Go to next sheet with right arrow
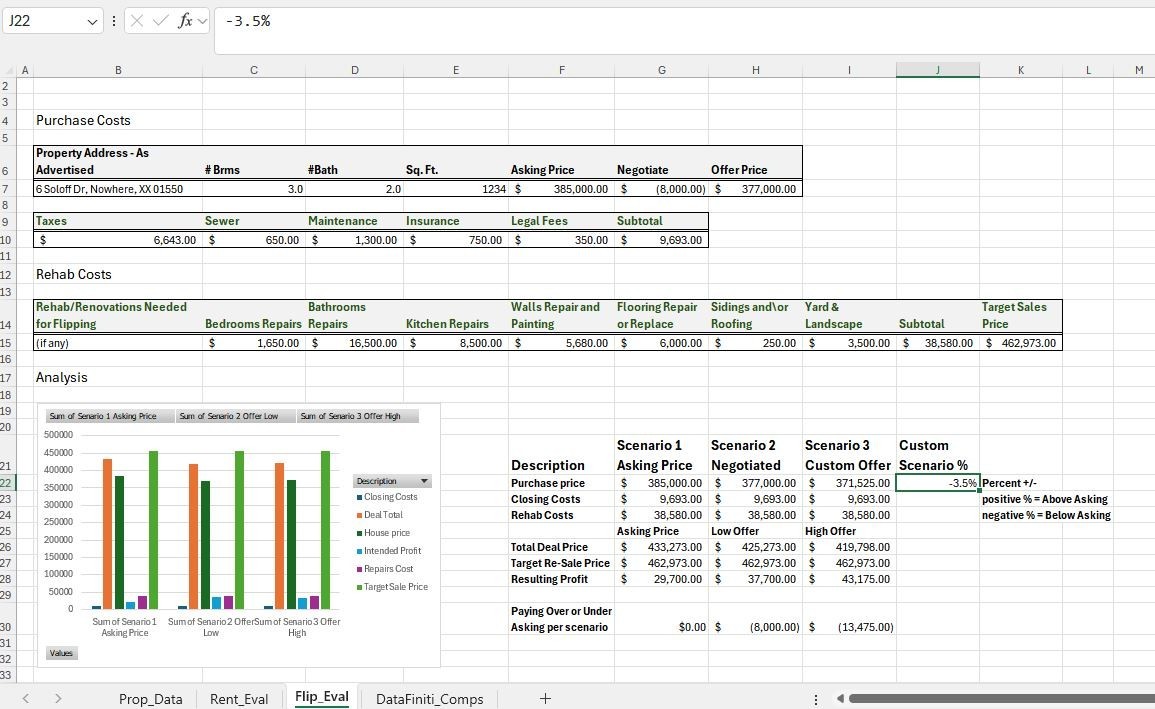This screenshot has height=709, width=1155. pos(58,698)
